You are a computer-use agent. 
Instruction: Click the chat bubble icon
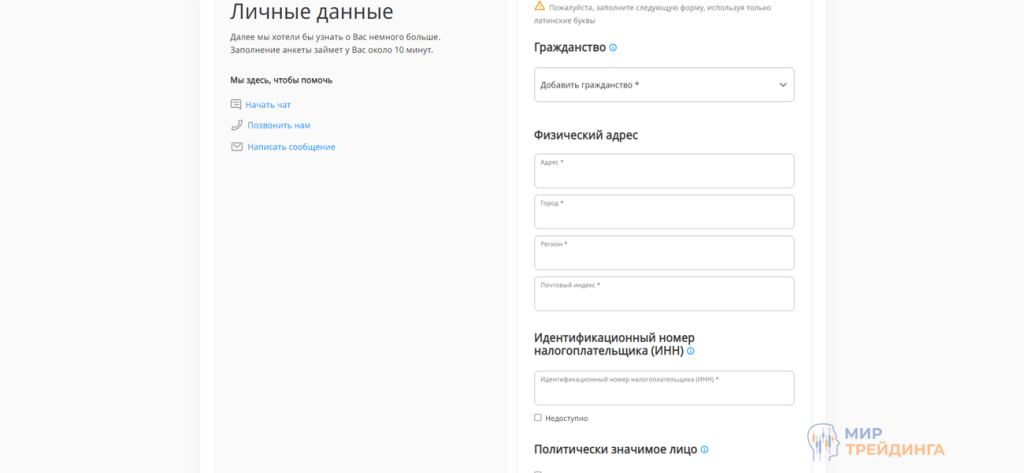click(x=236, y=104)
